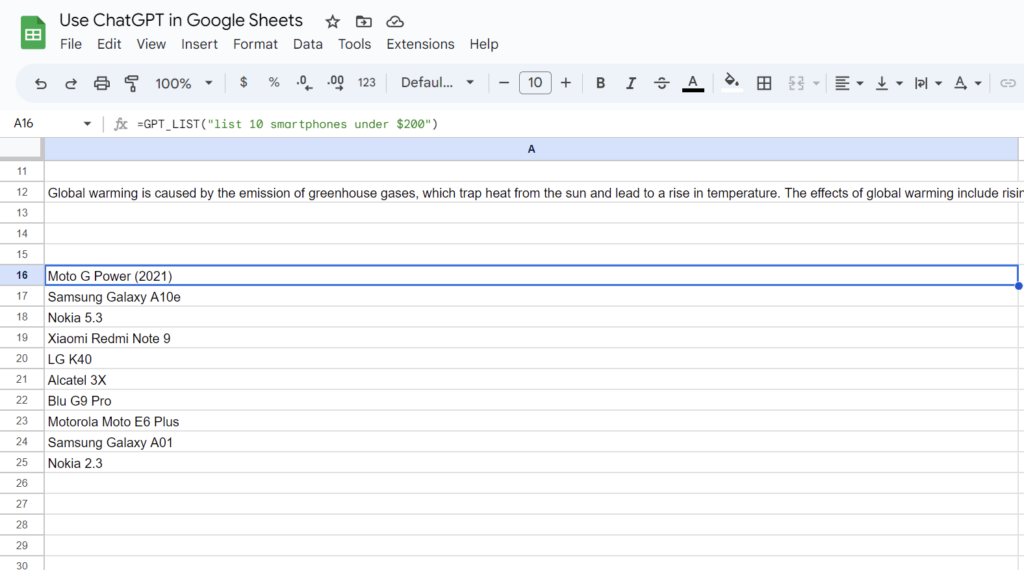Open the Insert menu
The height and width of the screenshot is (570, 1024).
click(x=199, y=44)
